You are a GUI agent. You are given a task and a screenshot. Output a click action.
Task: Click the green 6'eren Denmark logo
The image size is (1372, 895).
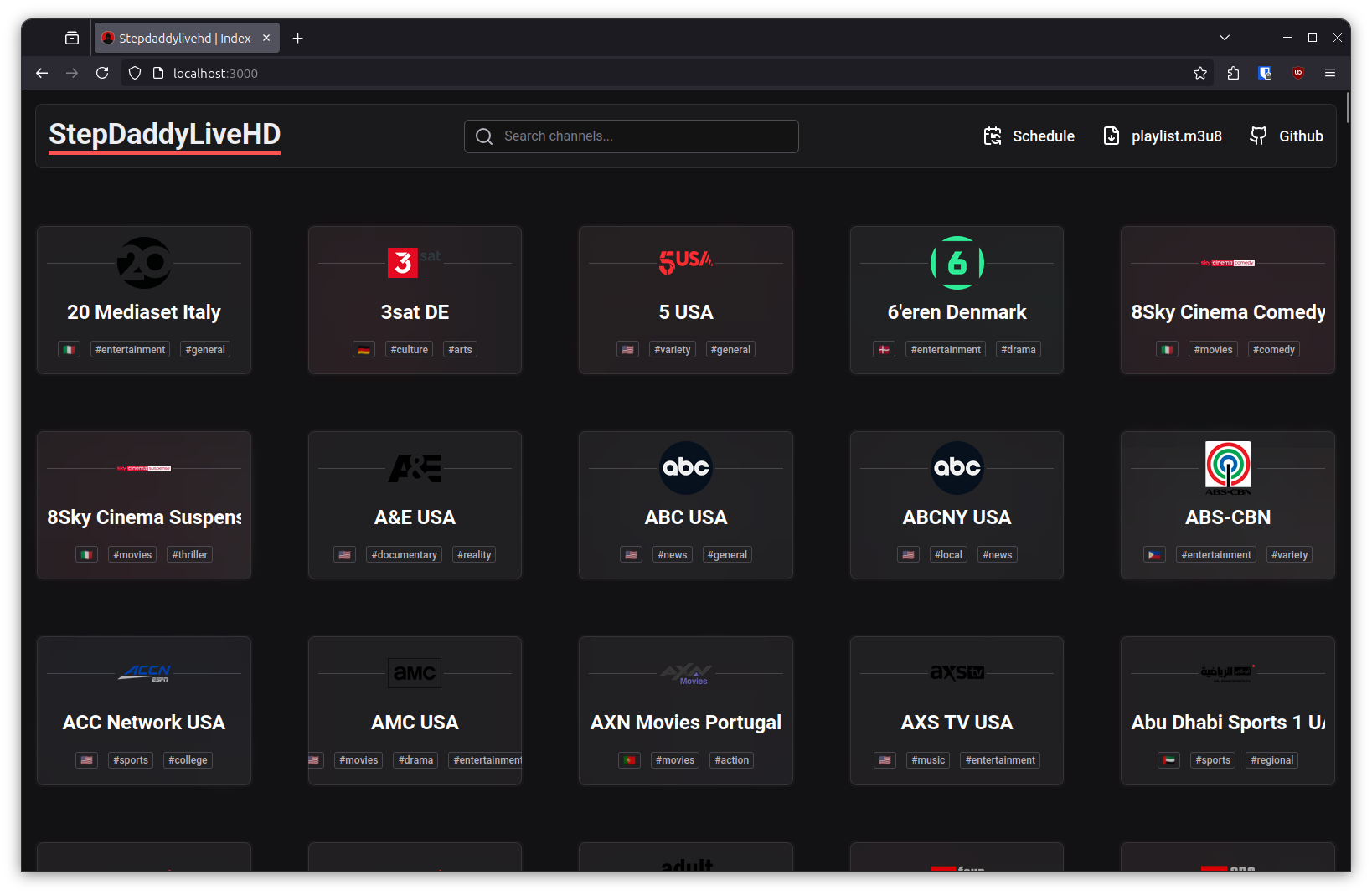point(957,262)
